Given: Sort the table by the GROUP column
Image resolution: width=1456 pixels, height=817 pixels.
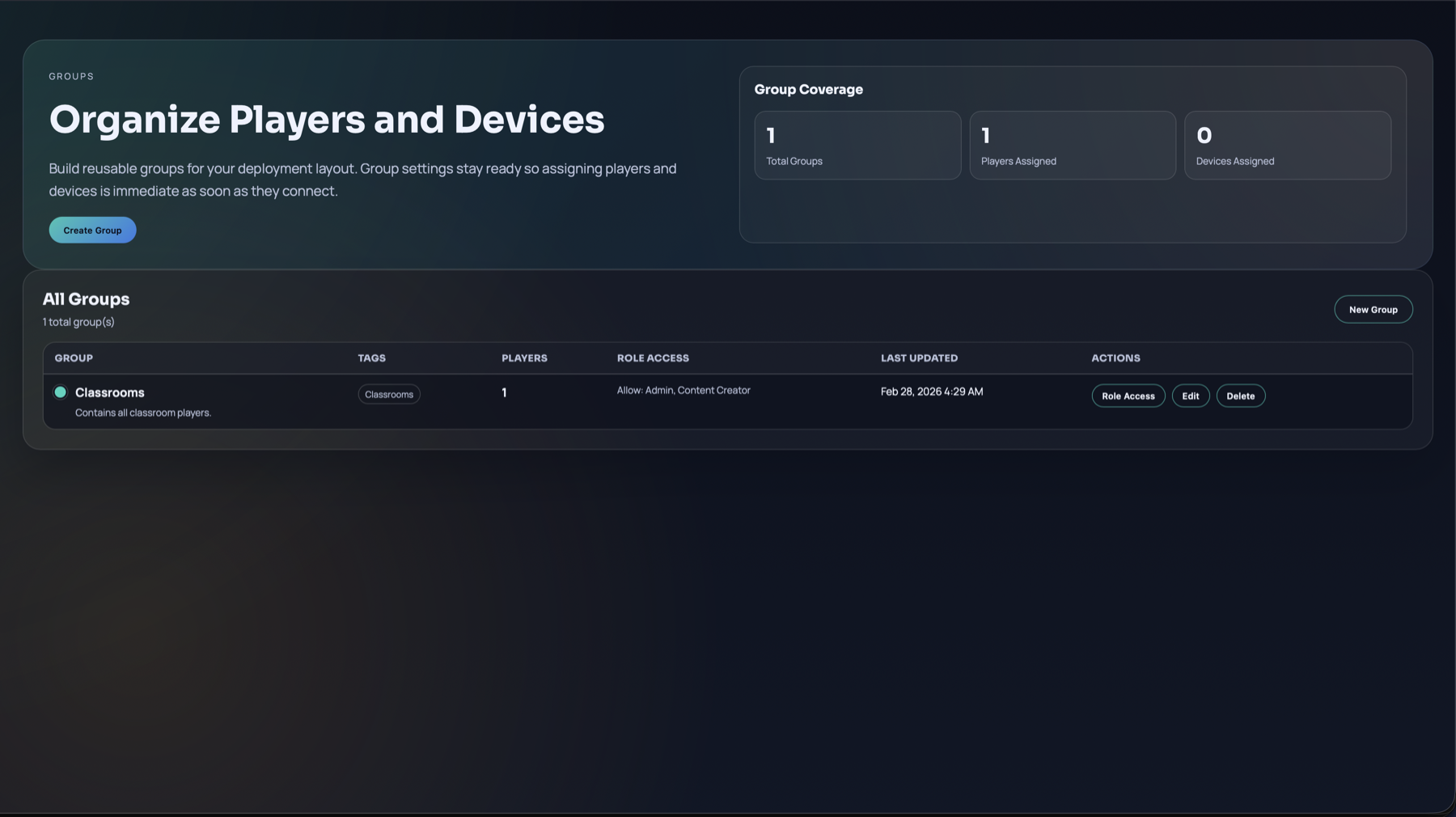Looking at the screenshot, I should coord(74,358).
